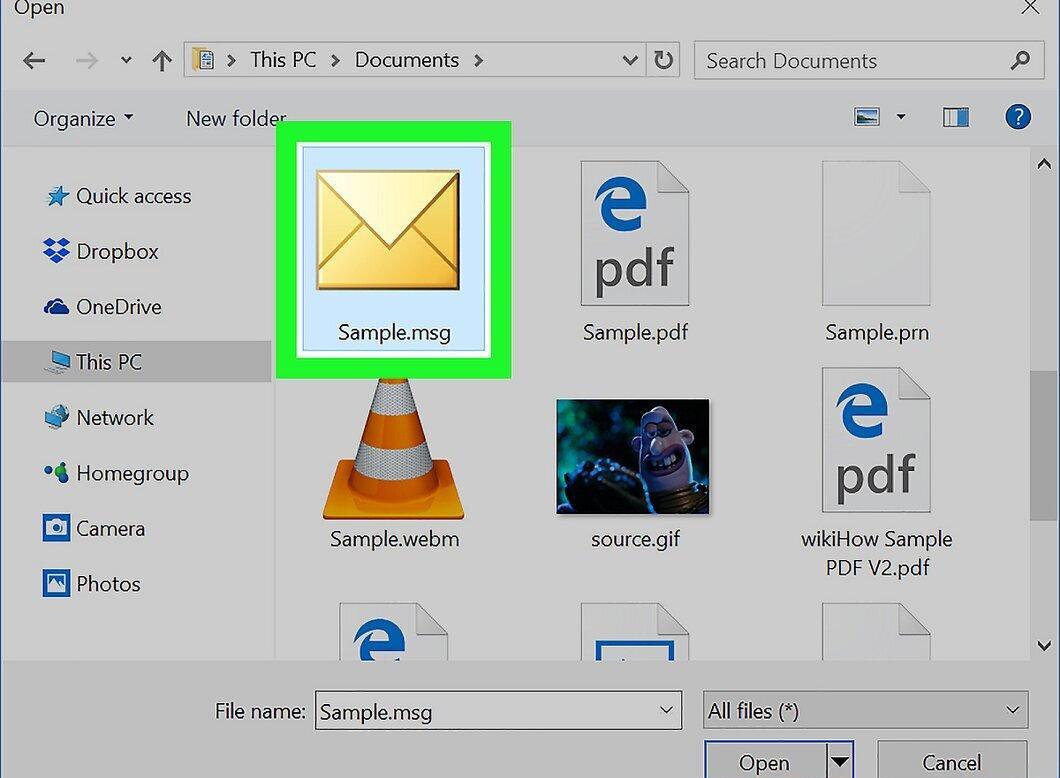Screen dimensions: 1060x778
Task: Open the view options dropdown arrow
Action: [x=901, y=117]
